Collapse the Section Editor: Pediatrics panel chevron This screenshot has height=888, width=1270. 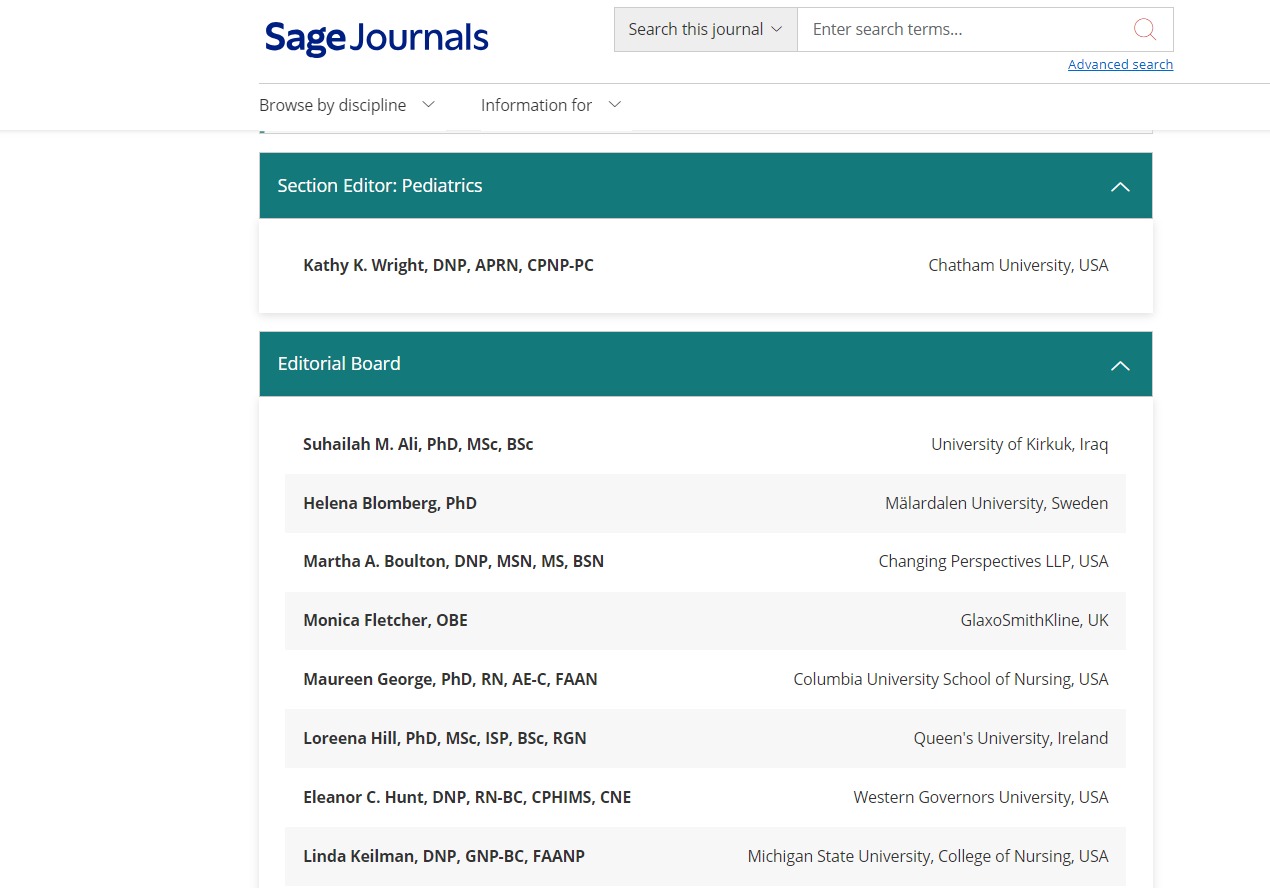[1120, 187]
